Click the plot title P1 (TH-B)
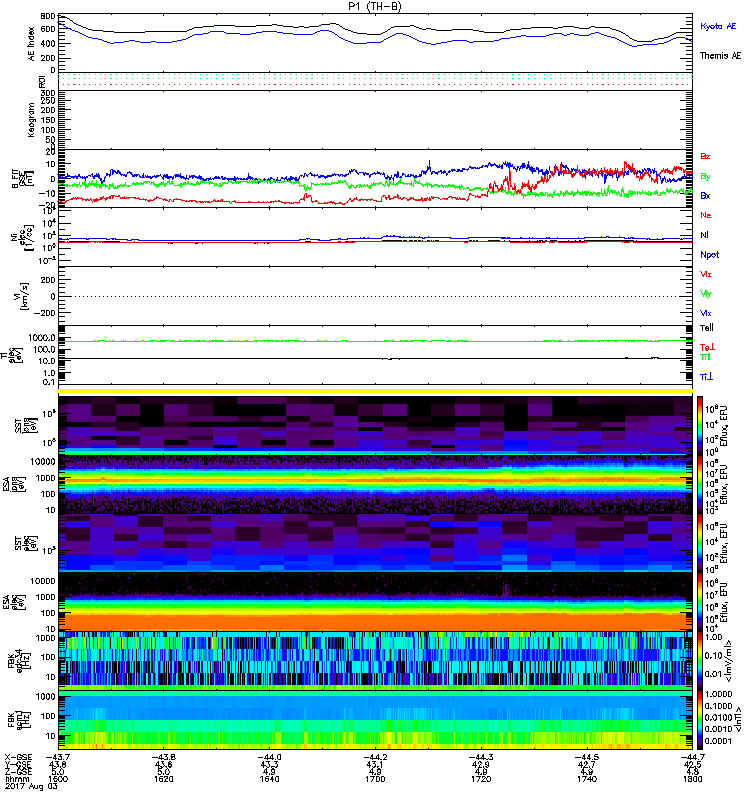Screen dimensions: 750x800 pos(374,6)
